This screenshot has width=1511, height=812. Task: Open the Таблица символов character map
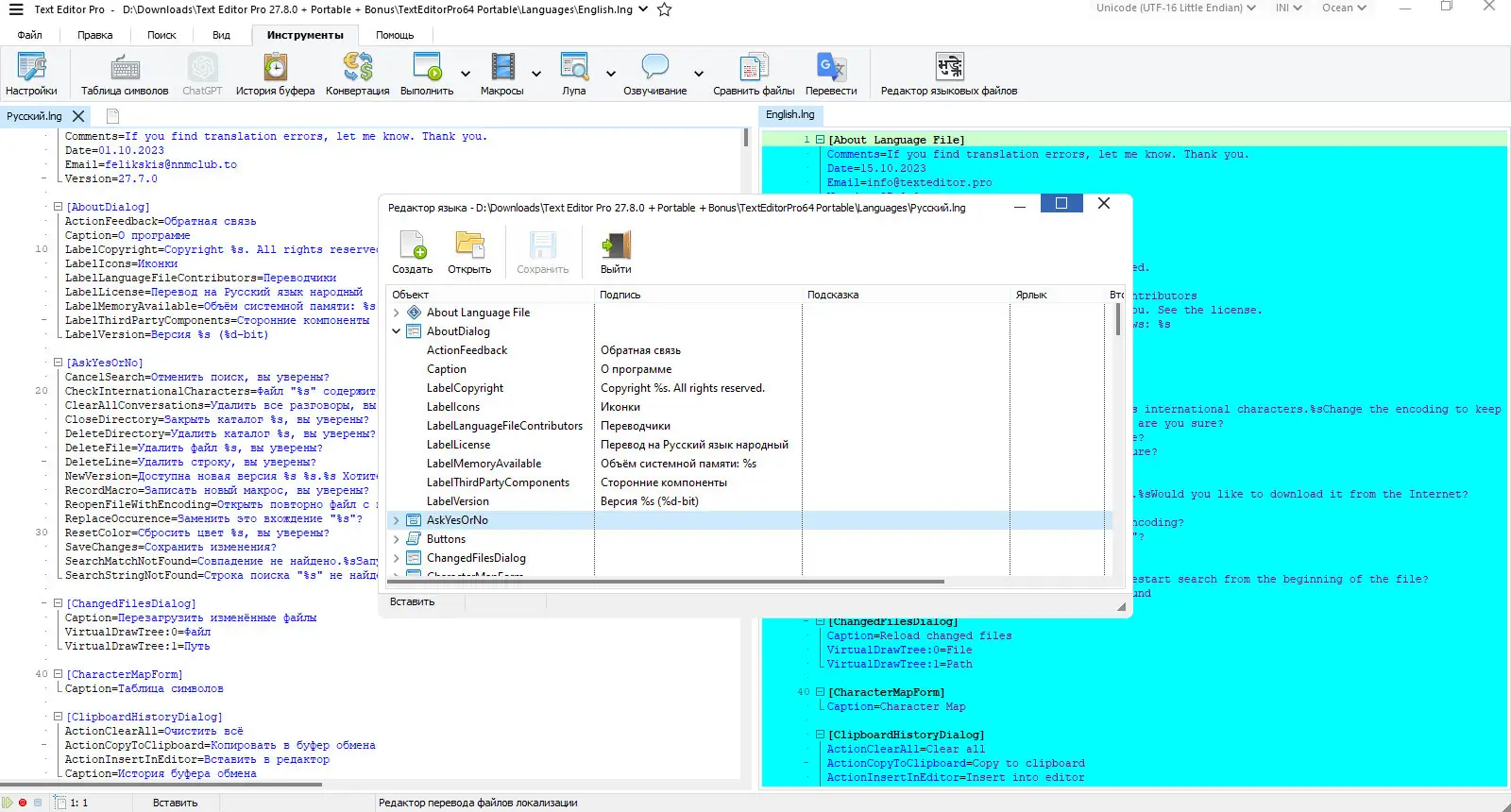(125, 75)
